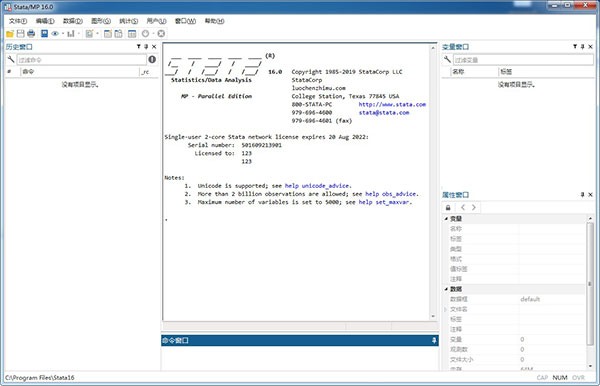Click the 名称 column header in variables
Viewport: 600px width, 386px height.
[x=474, y=72]
